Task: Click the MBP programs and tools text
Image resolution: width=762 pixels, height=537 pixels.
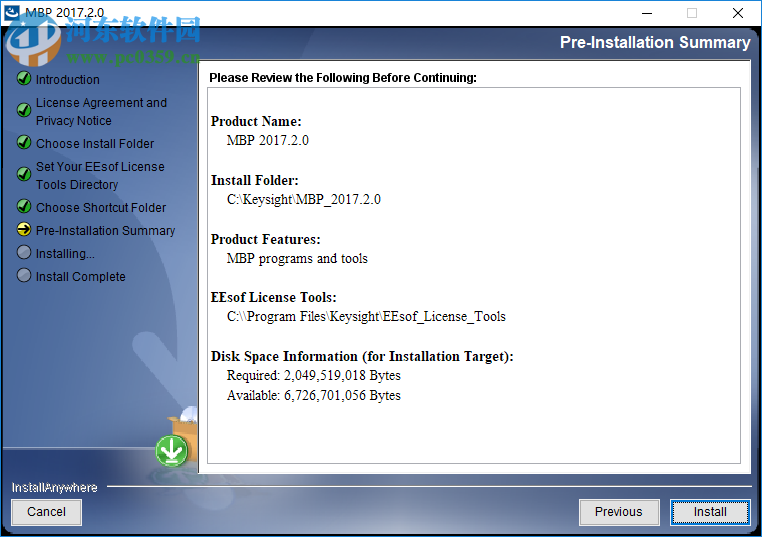Action: point(297,259)
